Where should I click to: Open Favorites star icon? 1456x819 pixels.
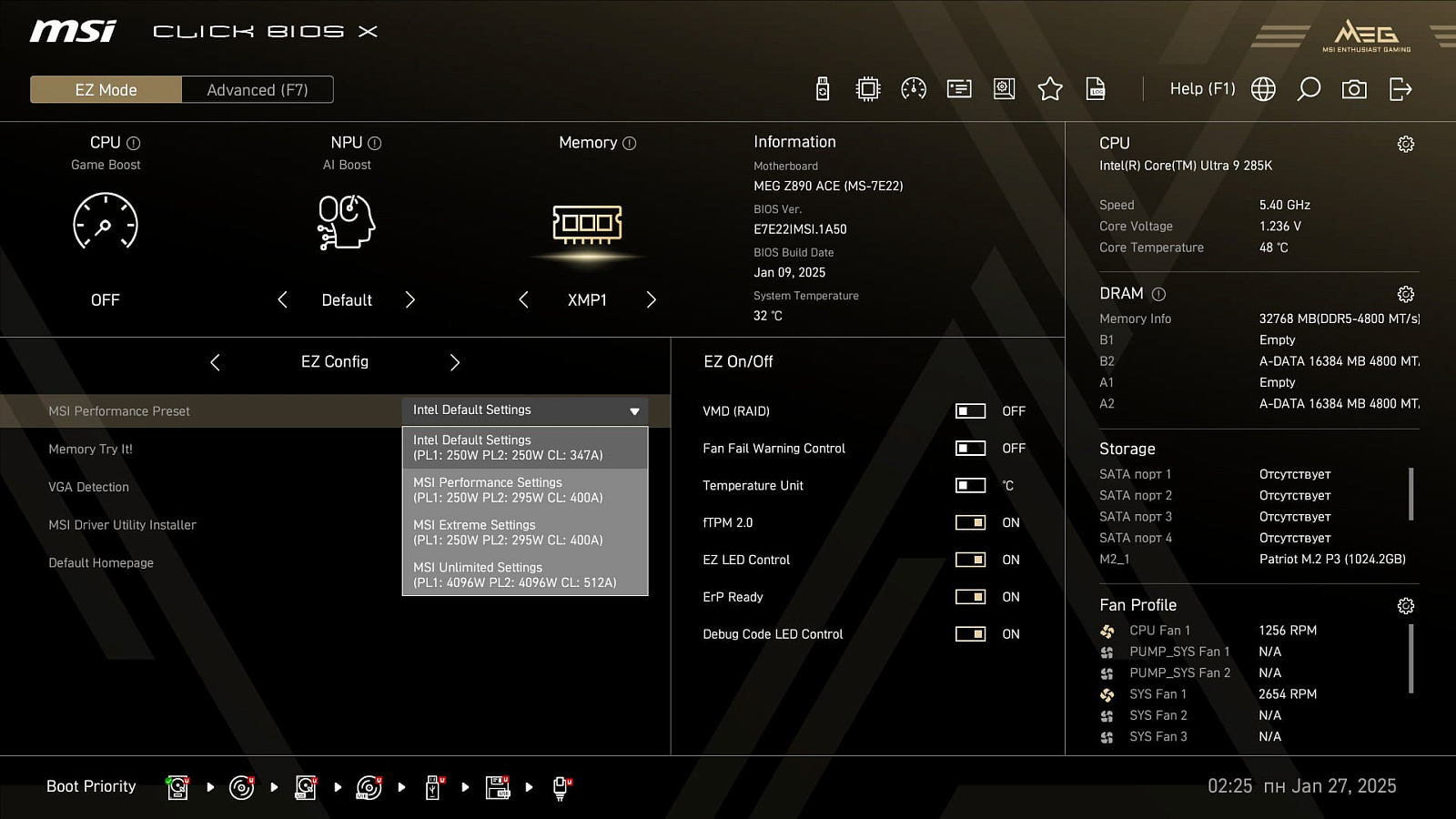click(x=1050, y=89)
